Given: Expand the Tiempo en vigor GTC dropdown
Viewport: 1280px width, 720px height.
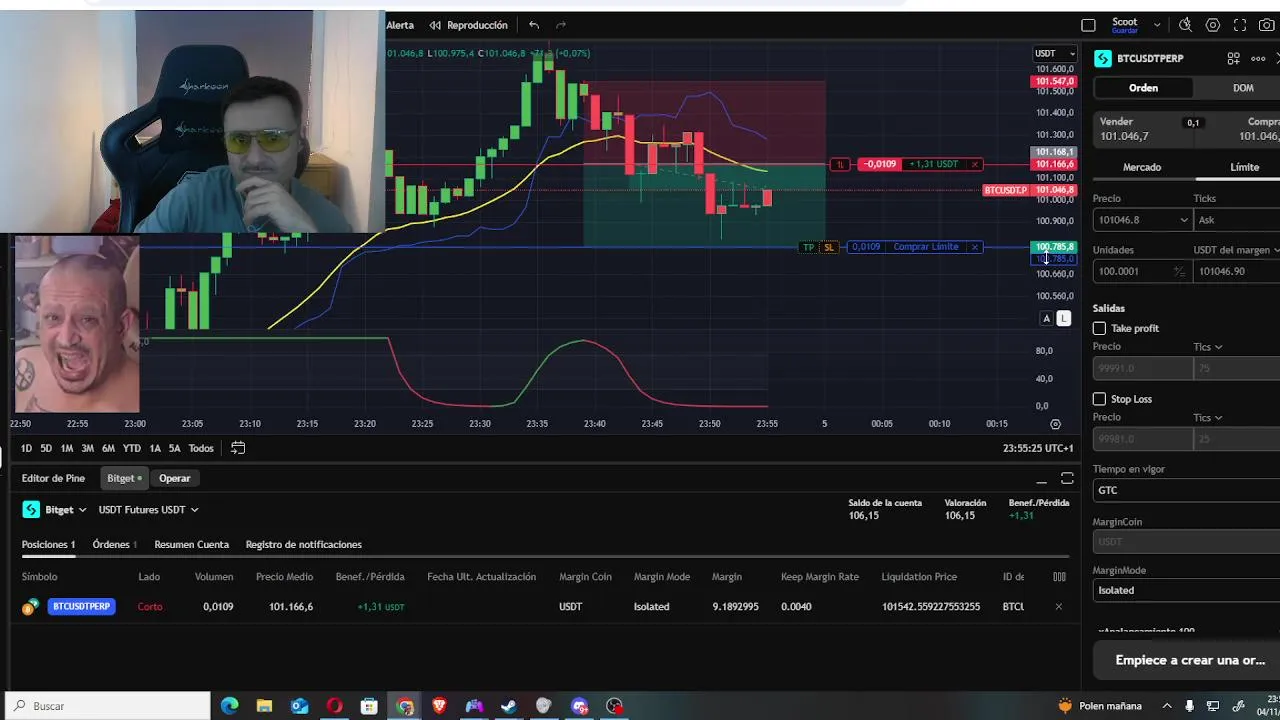Looking at the screenshot, I should (x=1186, y=490).
